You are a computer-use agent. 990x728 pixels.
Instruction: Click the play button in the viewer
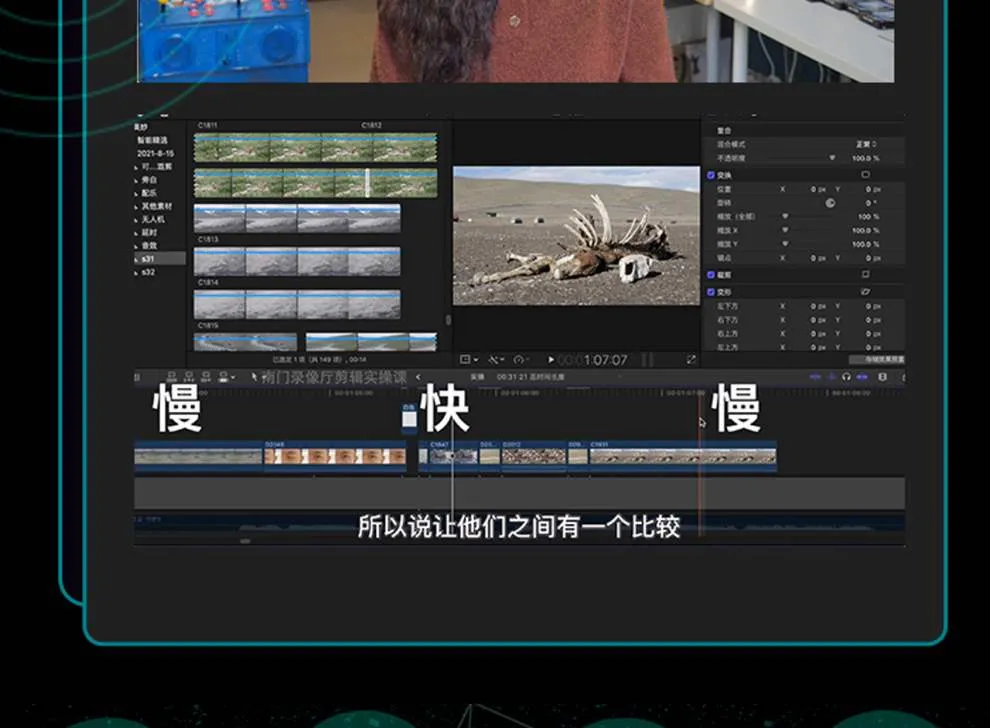[551, 360]
